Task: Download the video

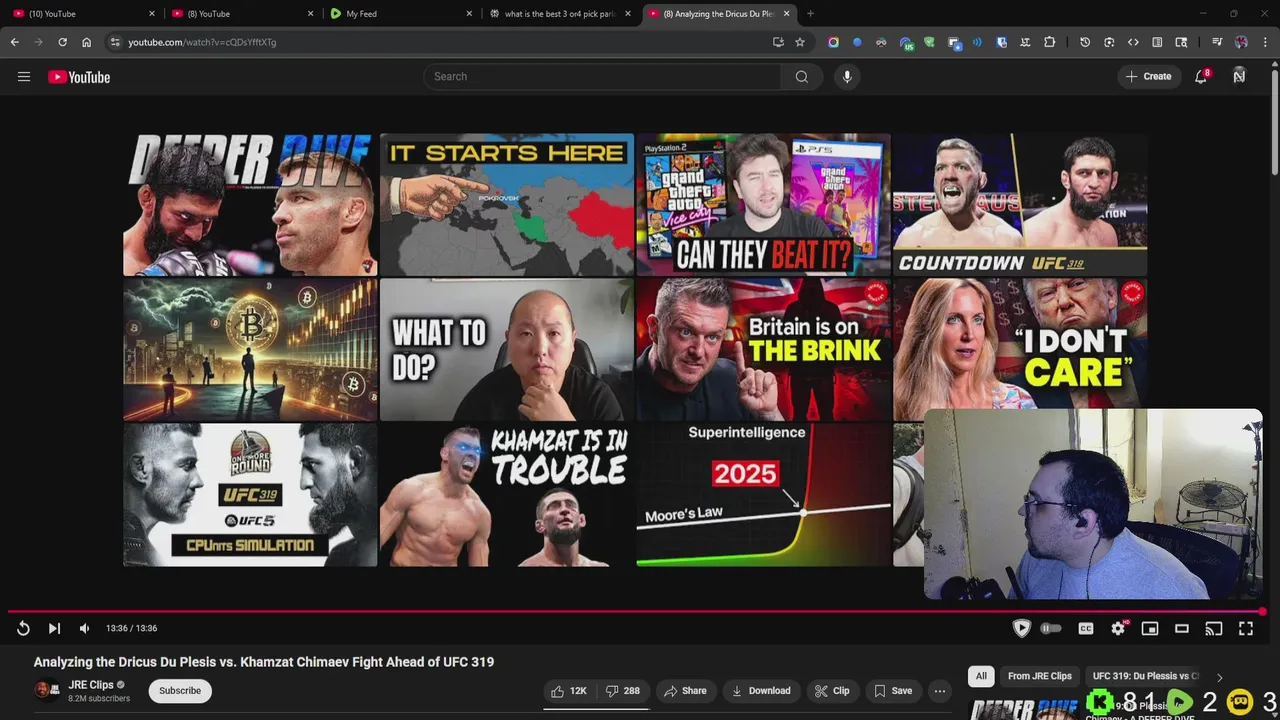Action: pyautogui.click(x=761, y=691)
